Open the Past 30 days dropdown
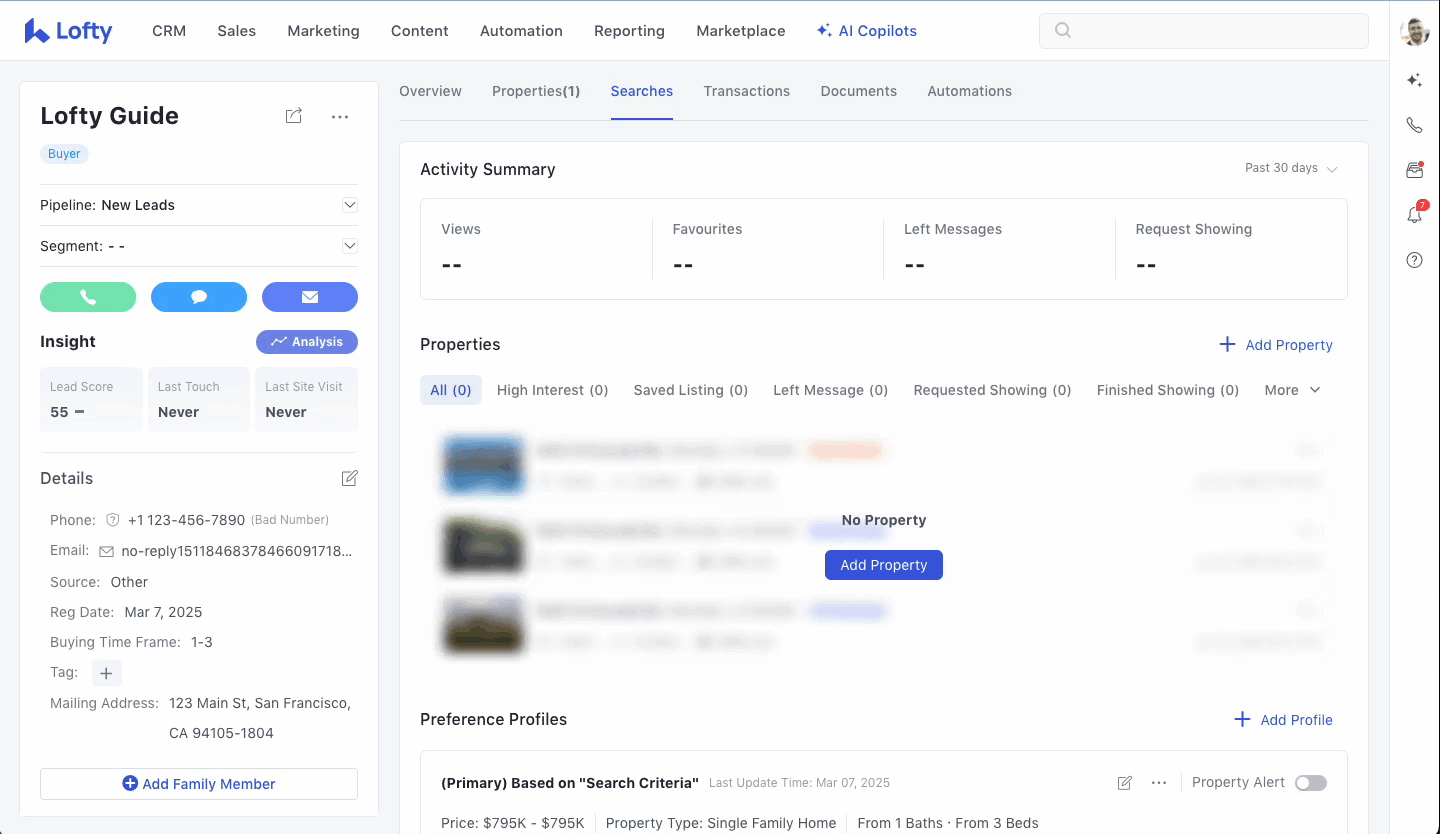Screen dimensions: 1440x834 point(1291,169)
